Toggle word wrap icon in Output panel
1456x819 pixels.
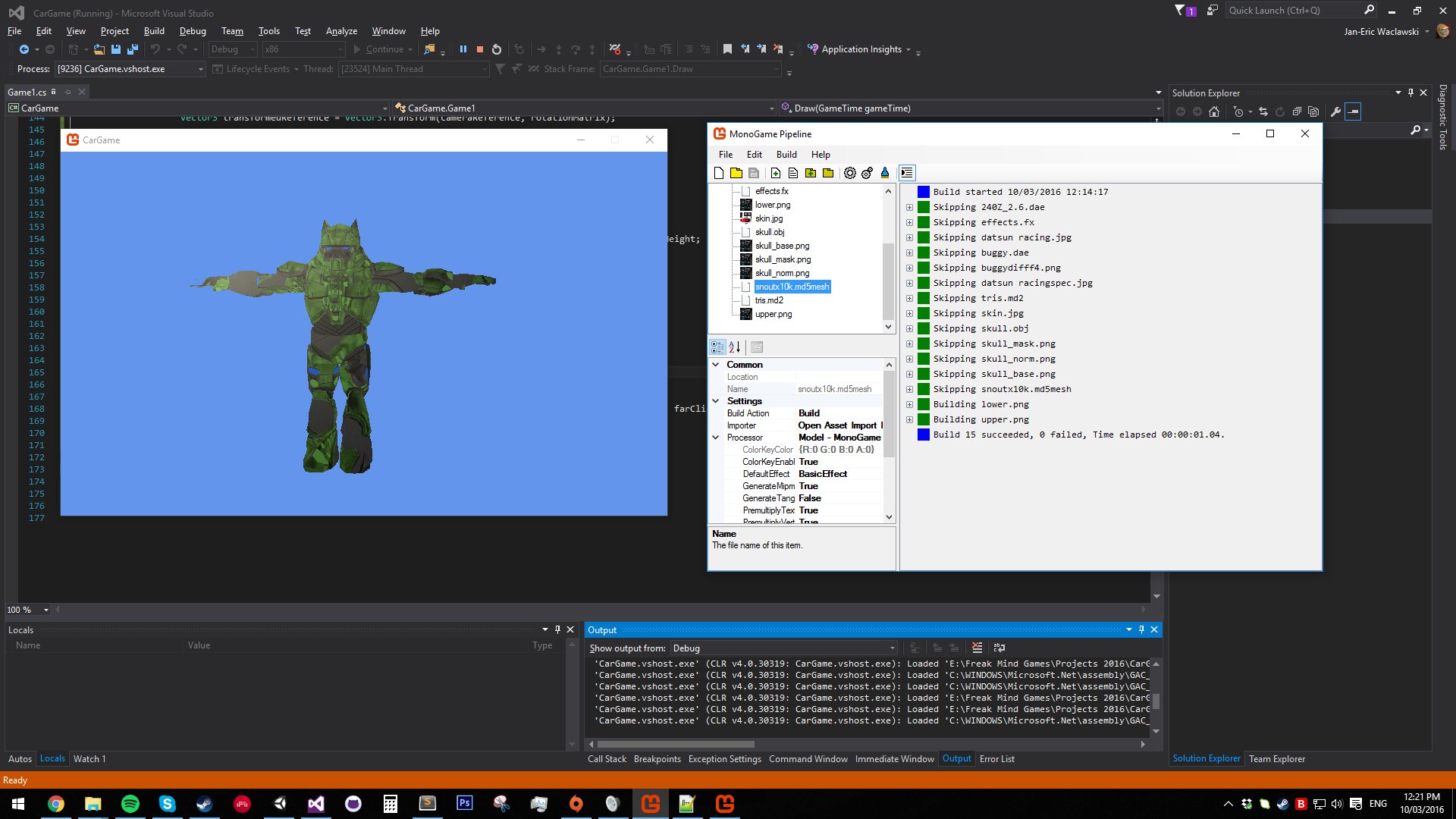point(999,648)
